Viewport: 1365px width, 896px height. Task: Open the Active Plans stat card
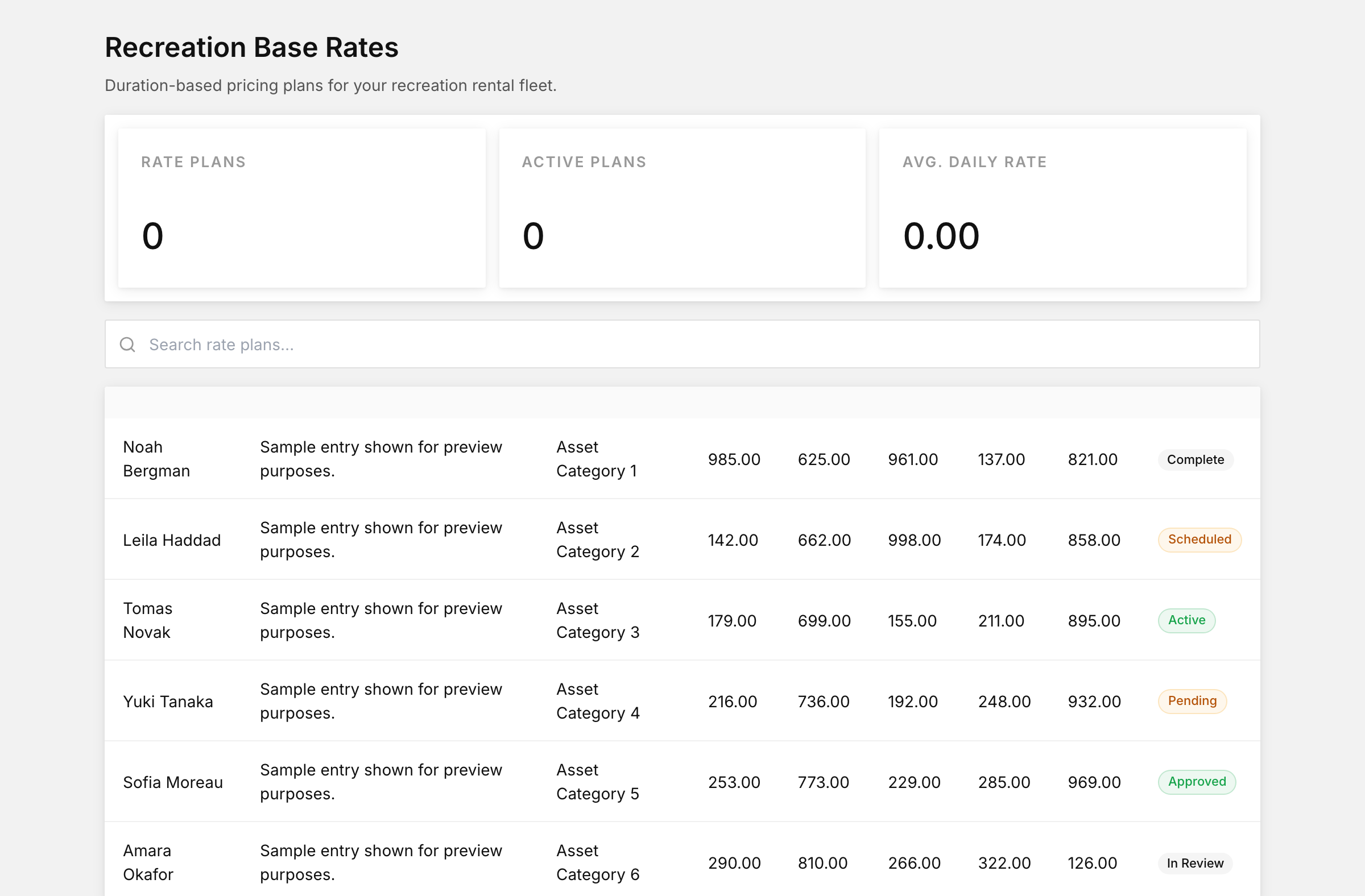682,208
